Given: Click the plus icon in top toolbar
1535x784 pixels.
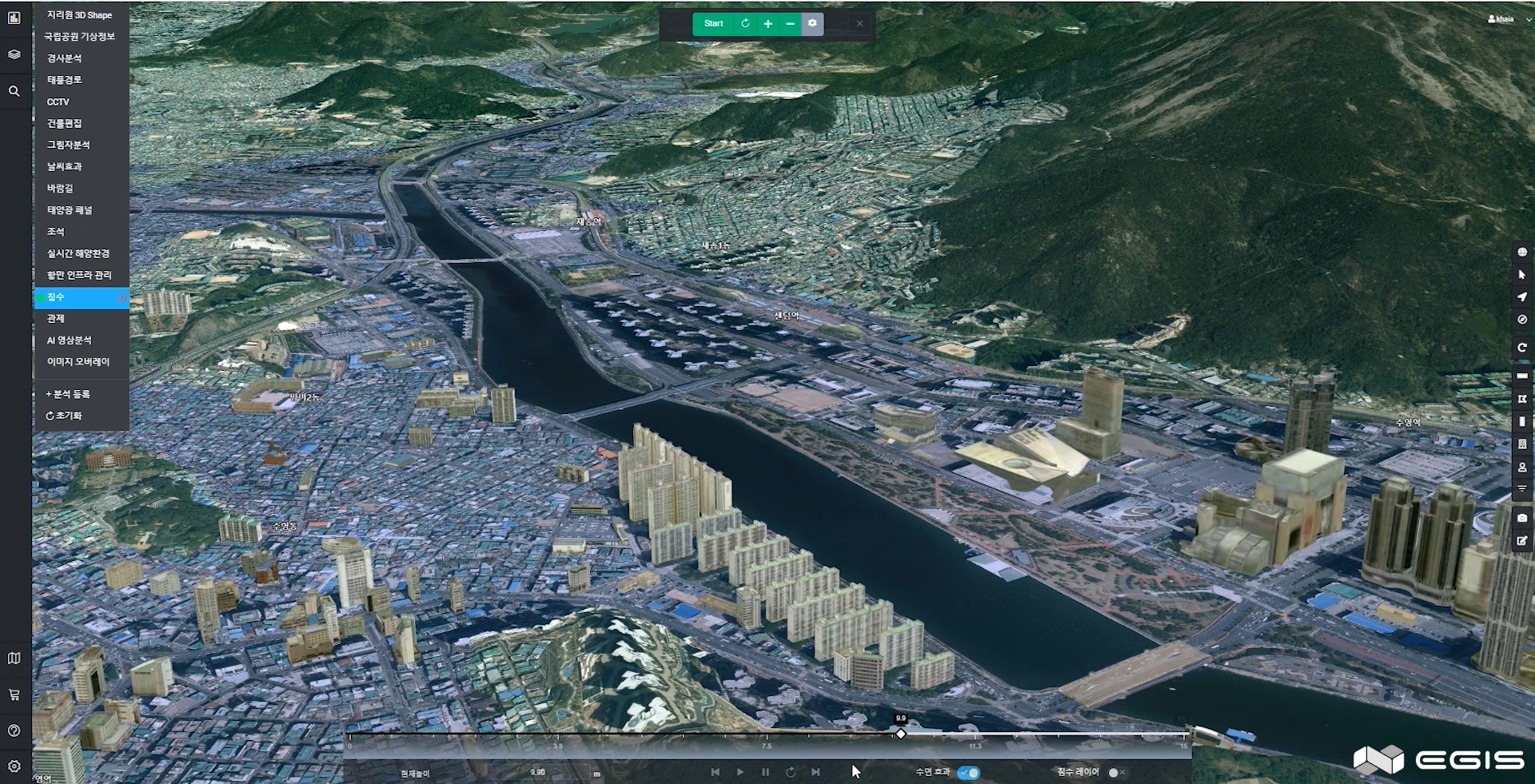Looking at the screenshot, I should [x=767, y=24].
